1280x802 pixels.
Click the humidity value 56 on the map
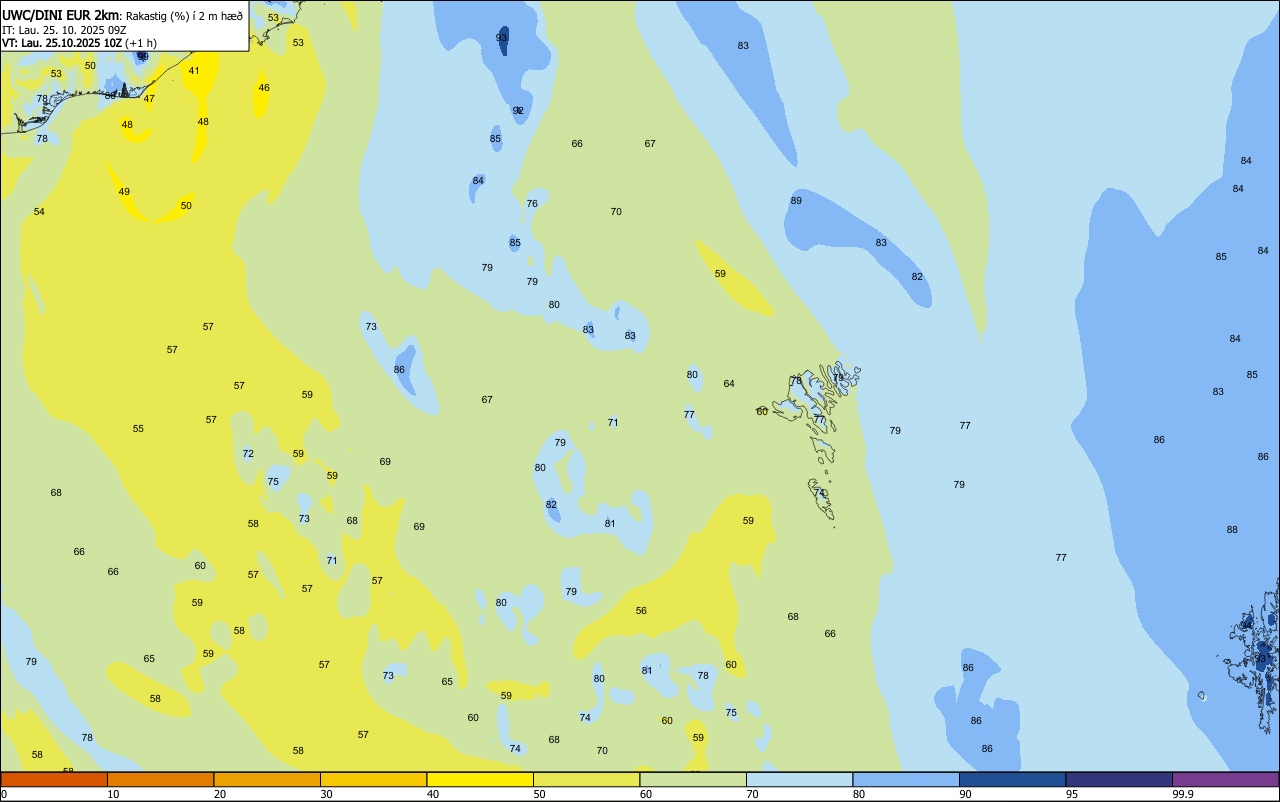[641, 611]
